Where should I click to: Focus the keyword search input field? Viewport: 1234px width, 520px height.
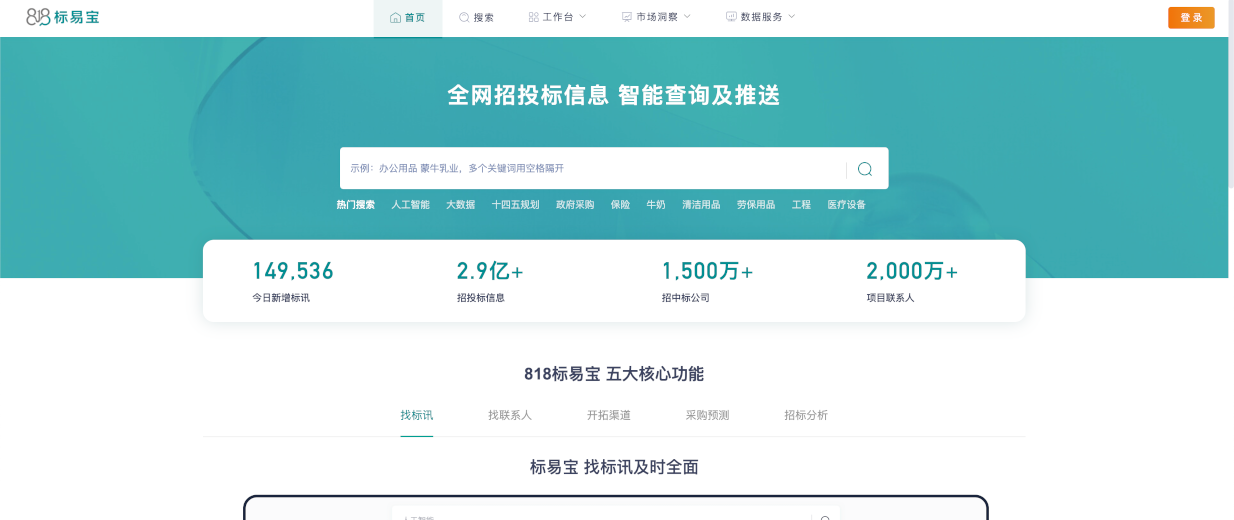coord(590,169)
